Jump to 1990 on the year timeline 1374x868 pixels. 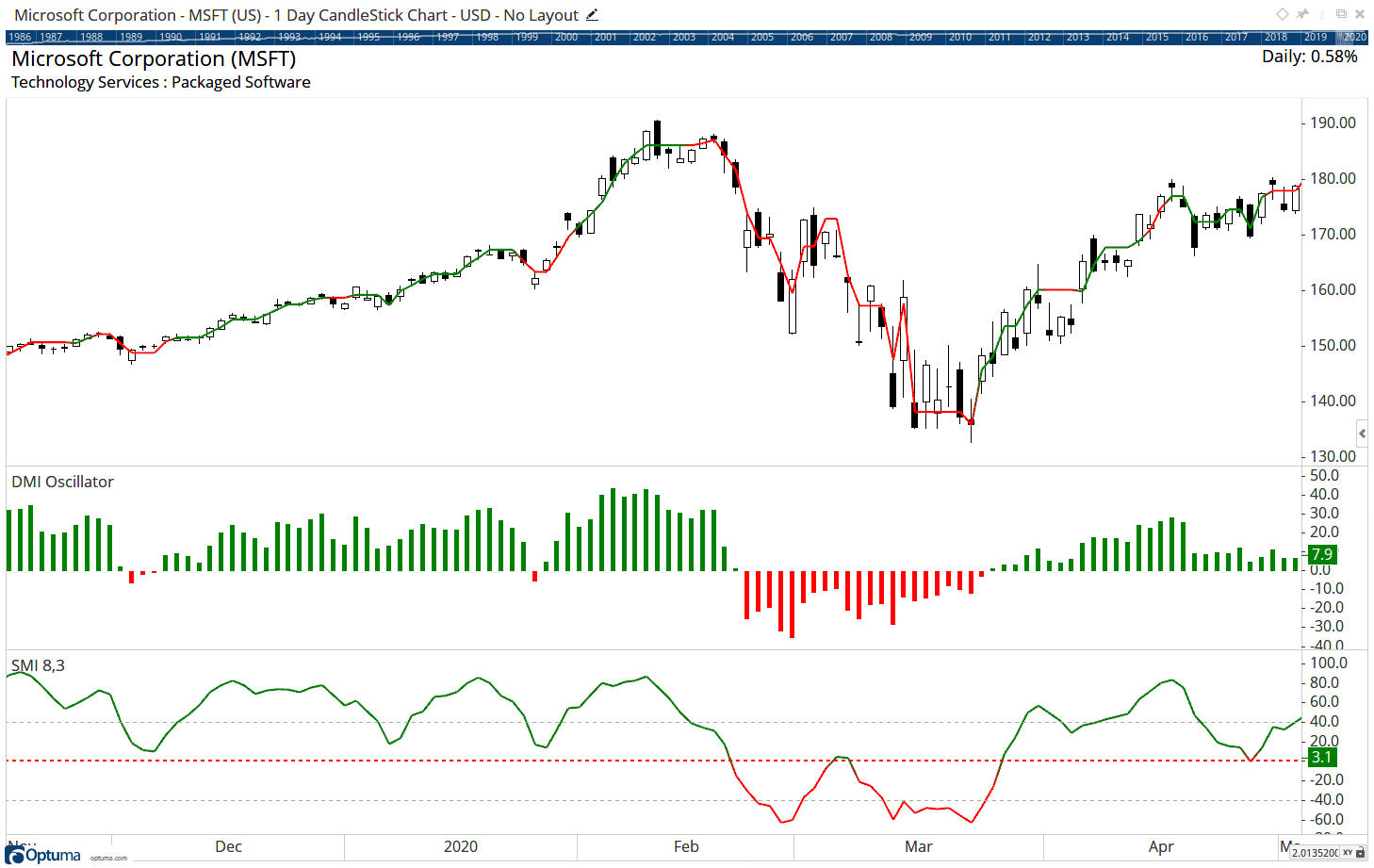[171, 38]
